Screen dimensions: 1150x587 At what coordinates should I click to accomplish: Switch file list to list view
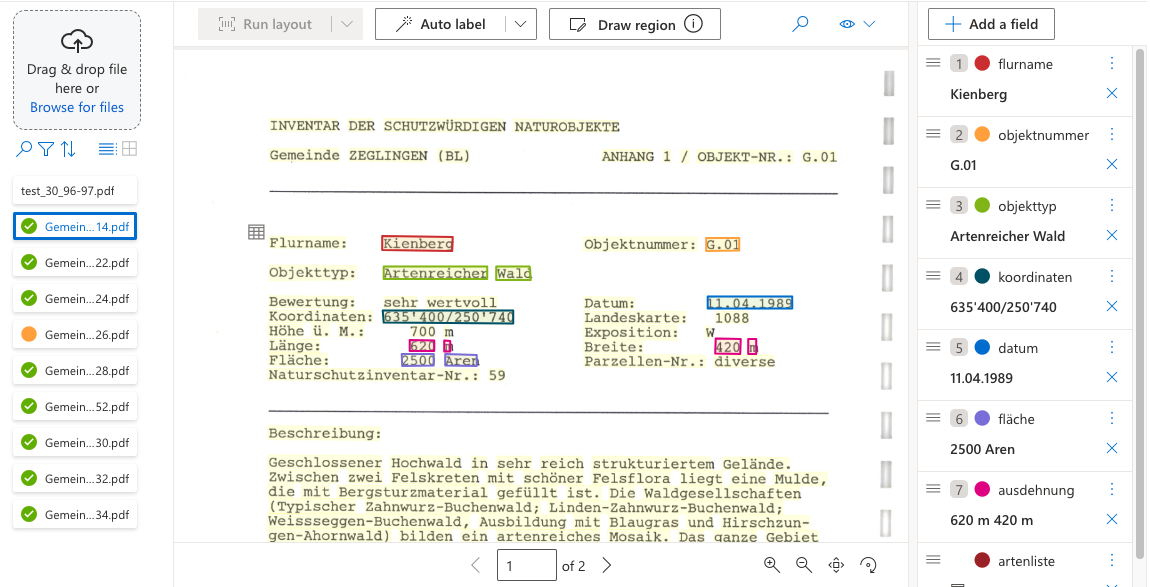click(107, 149)
